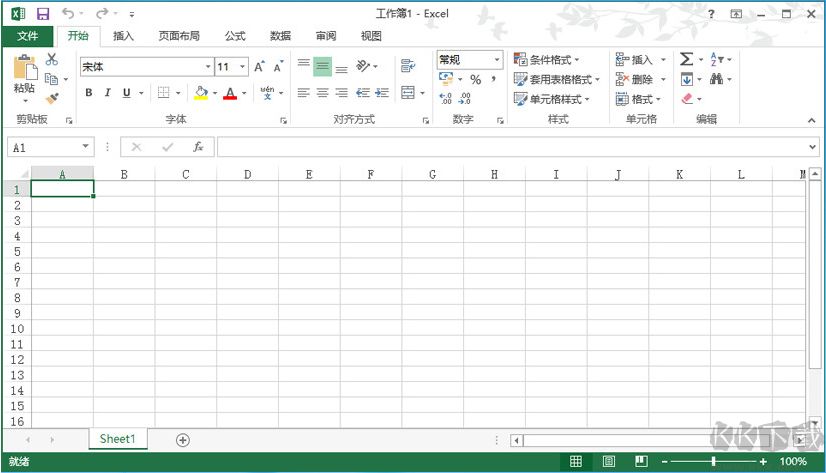Image resolution: width=826 pixels, height=473 pixels.
Task: Click the Merge and Center icon
Action: (408, 93)
